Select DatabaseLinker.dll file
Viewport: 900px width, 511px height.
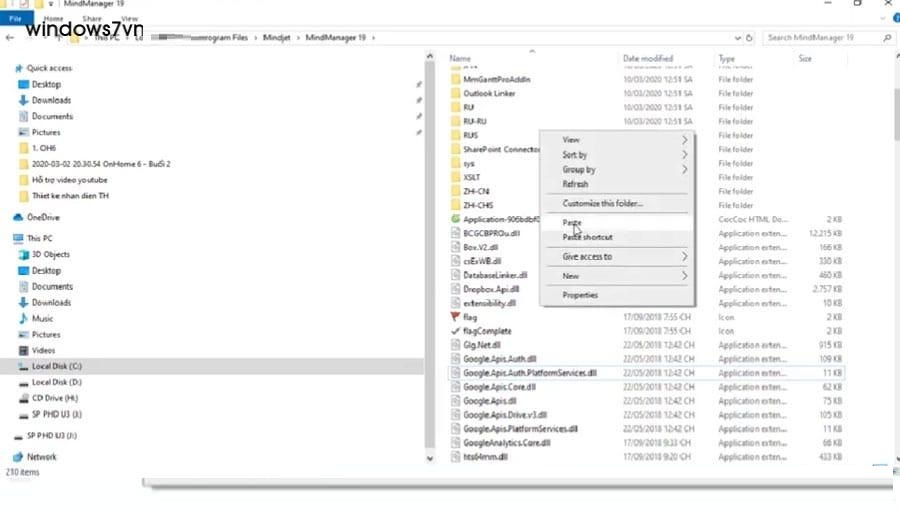[x=495, y=276]
